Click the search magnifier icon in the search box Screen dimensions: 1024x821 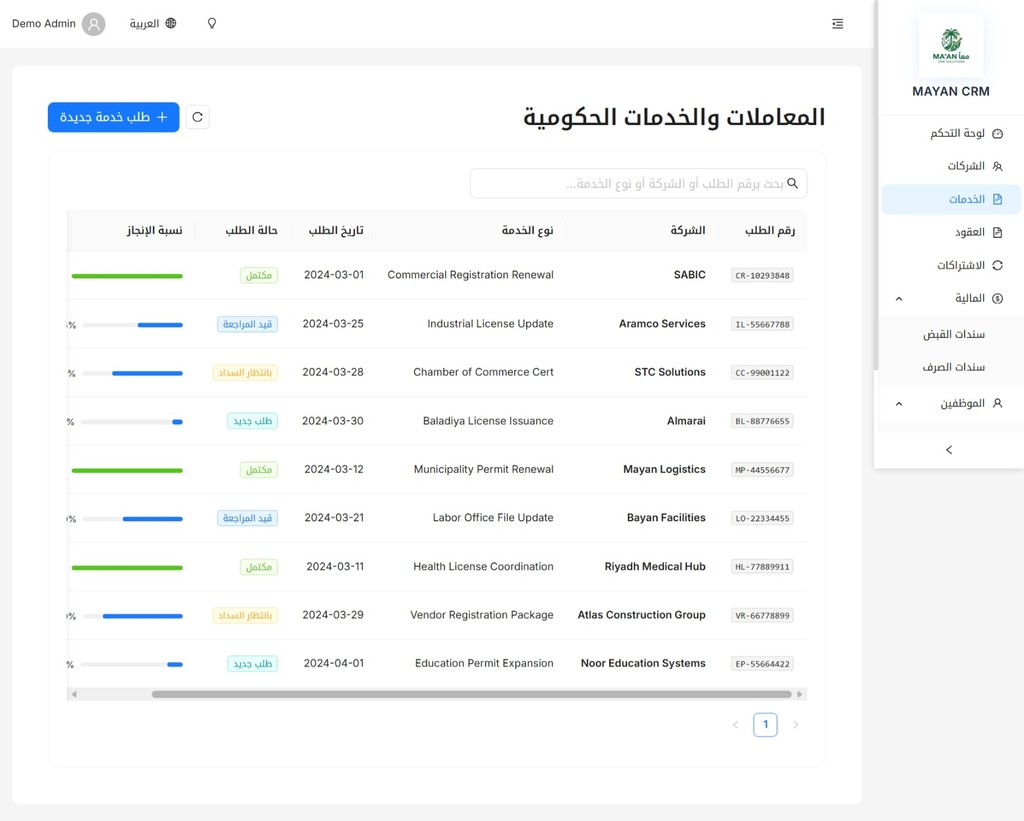tap(792, 183)
